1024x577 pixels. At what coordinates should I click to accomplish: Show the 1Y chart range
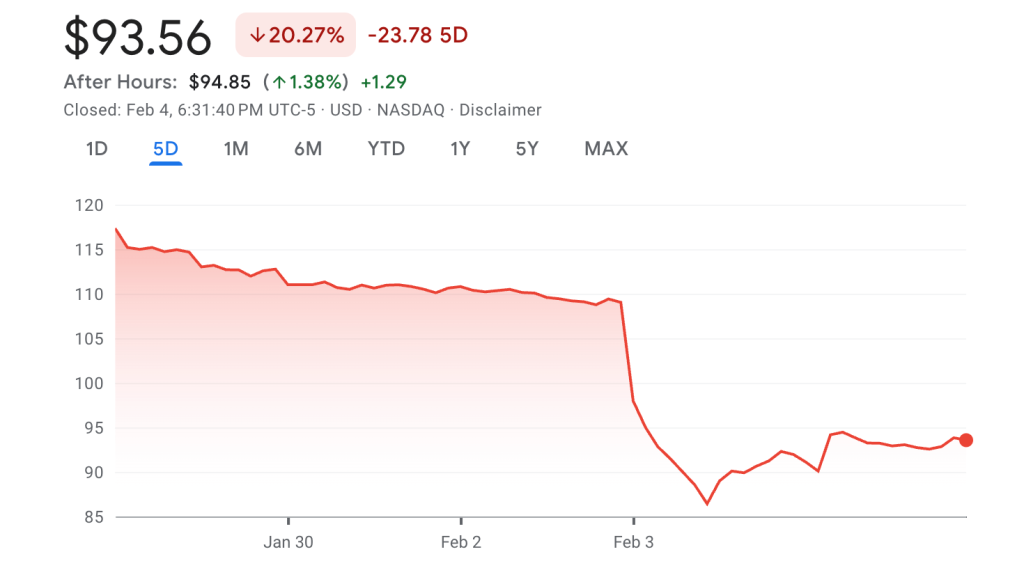460,149
